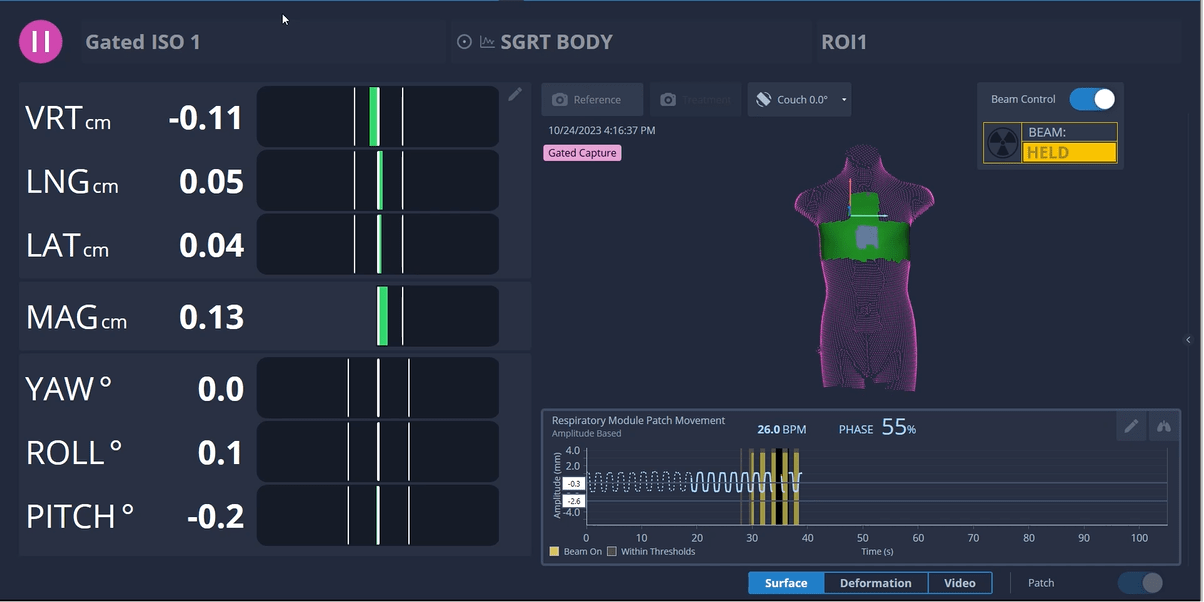Viewport: 1204px width, 602px height.
Task: Open the Video view tab
Action: (959, 582)
